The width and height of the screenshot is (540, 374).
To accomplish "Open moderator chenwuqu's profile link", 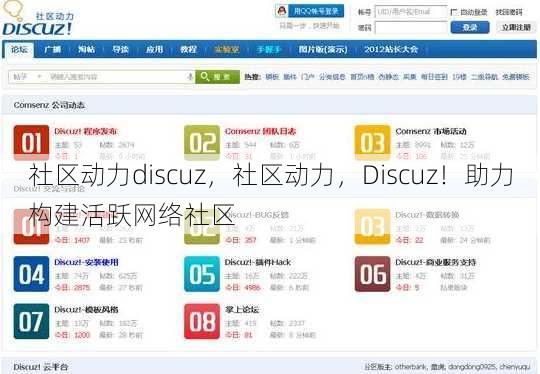I will [x=515, y=367].
